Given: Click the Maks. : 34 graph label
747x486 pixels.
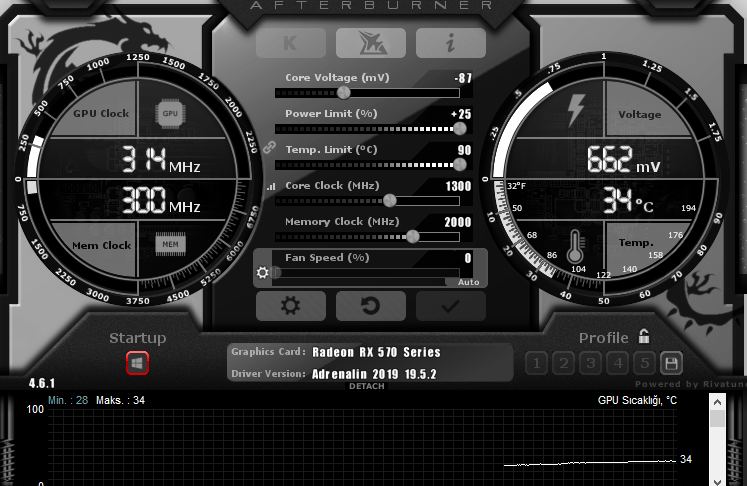Looking at the screenshot, I should point(121,400).
